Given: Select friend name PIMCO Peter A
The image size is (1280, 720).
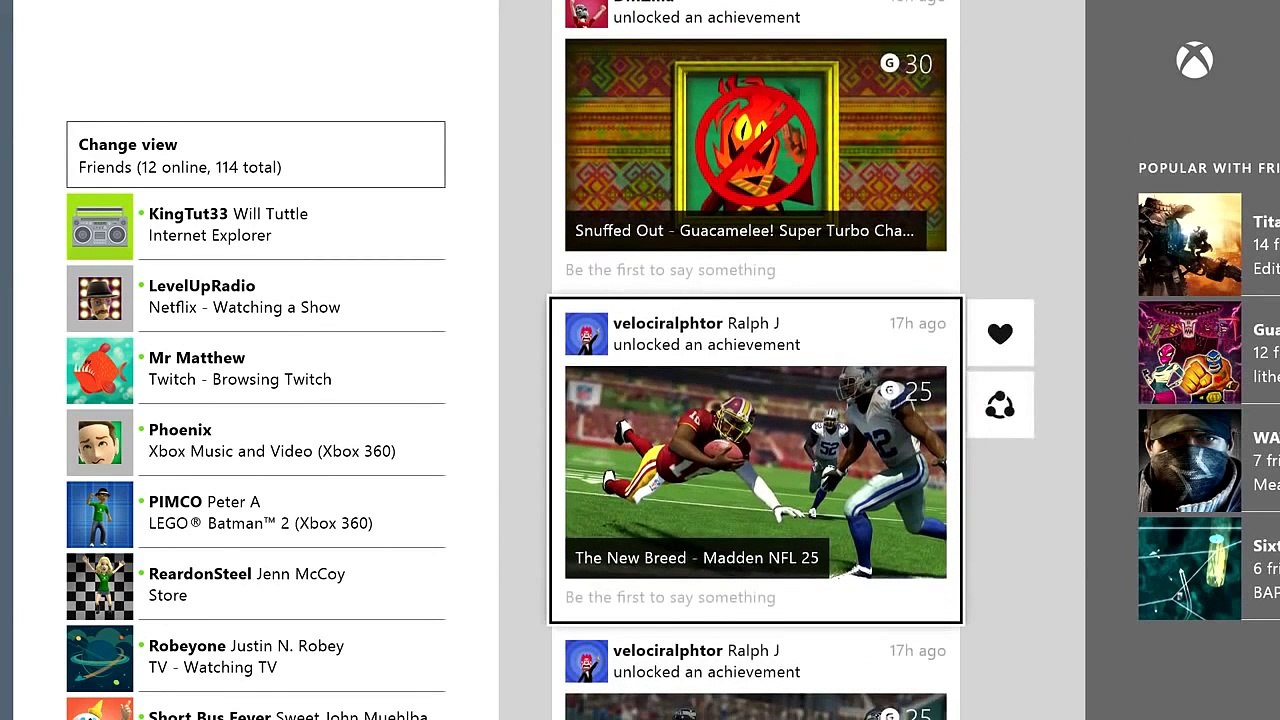Looking at the screenshot, I should coord(204,502).
